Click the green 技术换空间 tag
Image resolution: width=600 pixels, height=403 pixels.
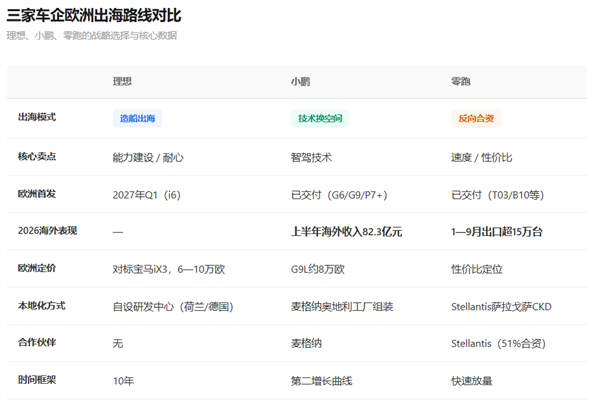(x=320, y=118)
